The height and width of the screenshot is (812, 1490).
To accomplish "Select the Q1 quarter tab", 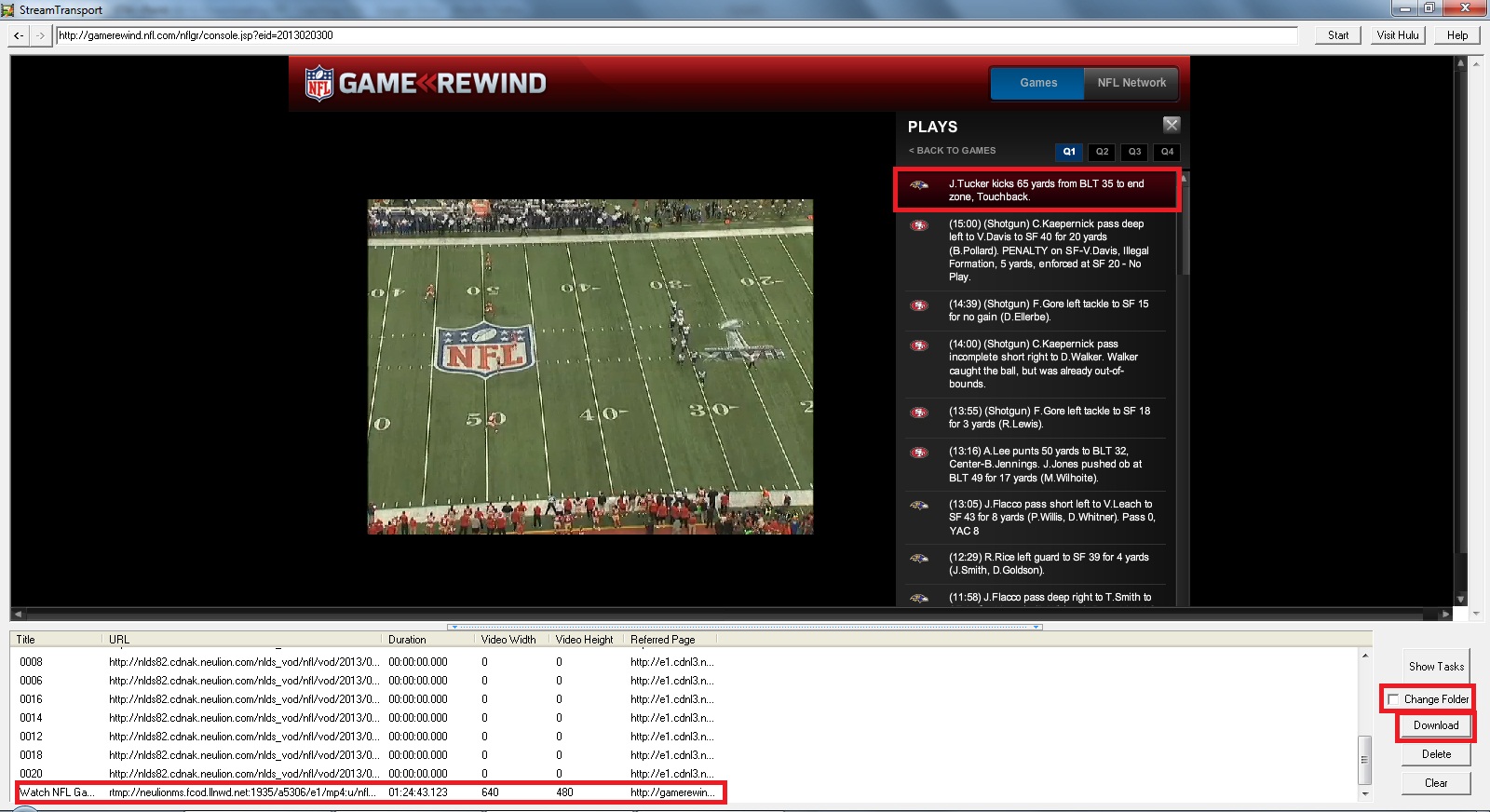I will 1069,152.
